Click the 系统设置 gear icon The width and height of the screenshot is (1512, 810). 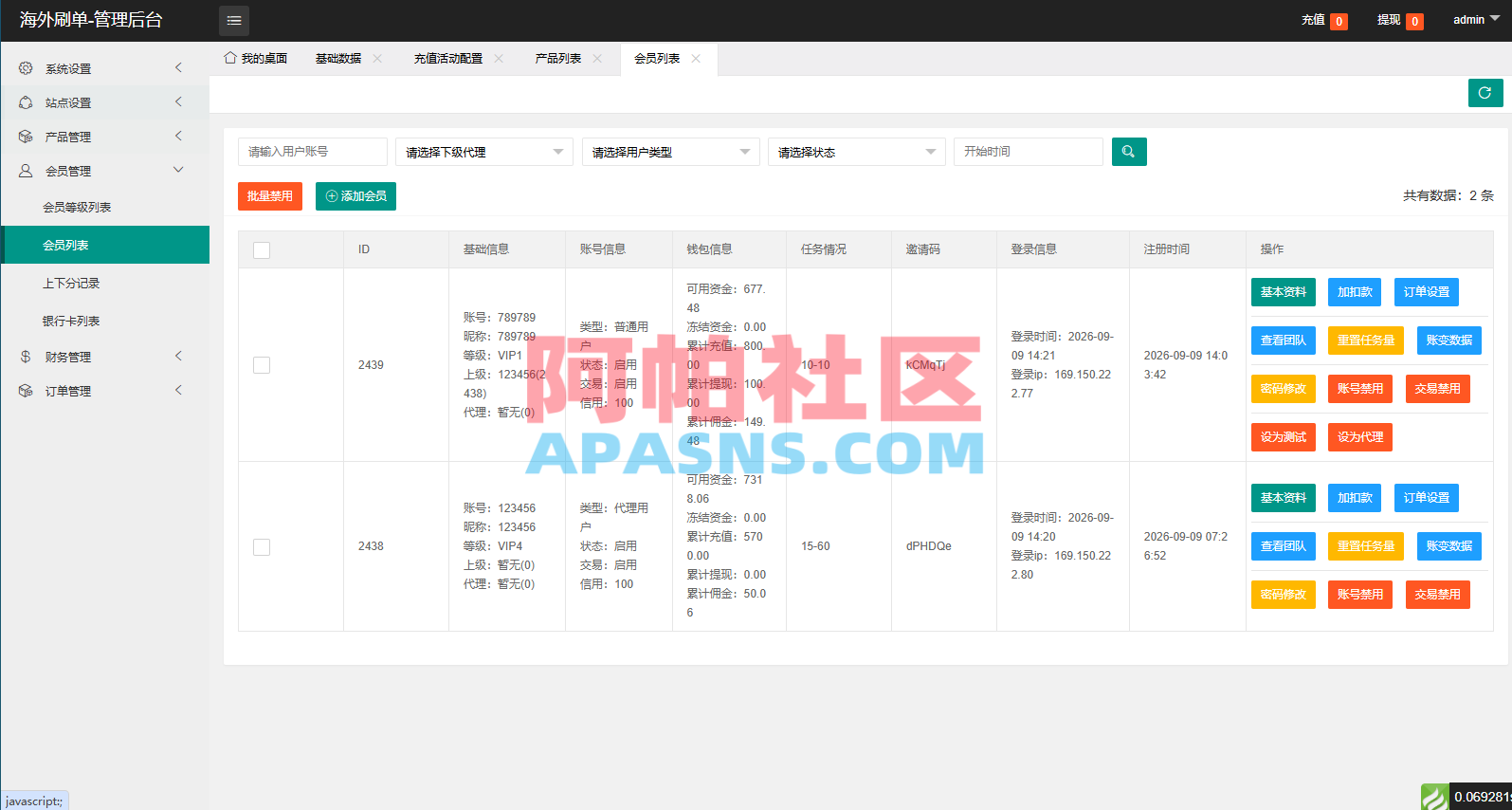(26, 68)
